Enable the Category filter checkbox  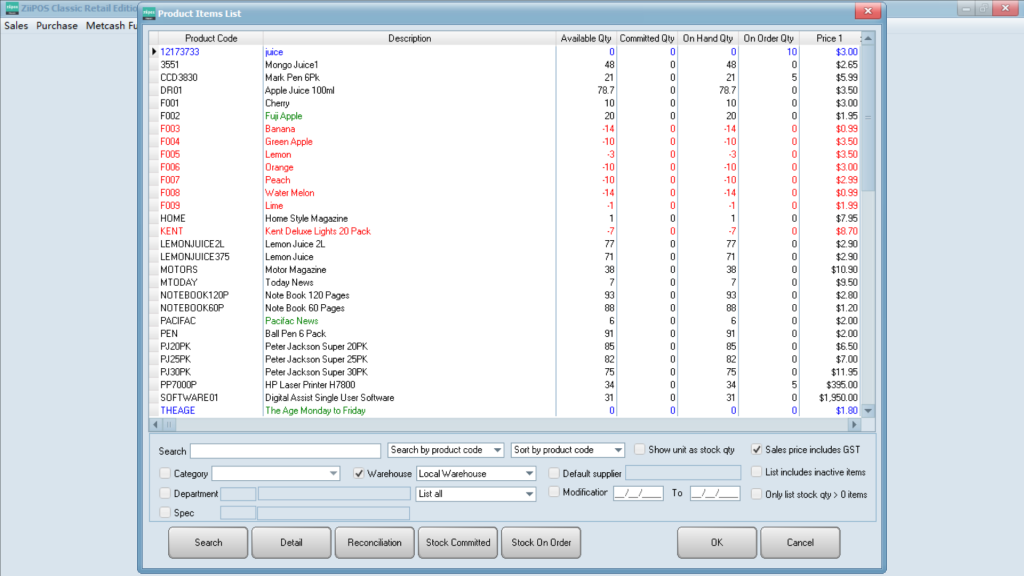click(165, 473)
